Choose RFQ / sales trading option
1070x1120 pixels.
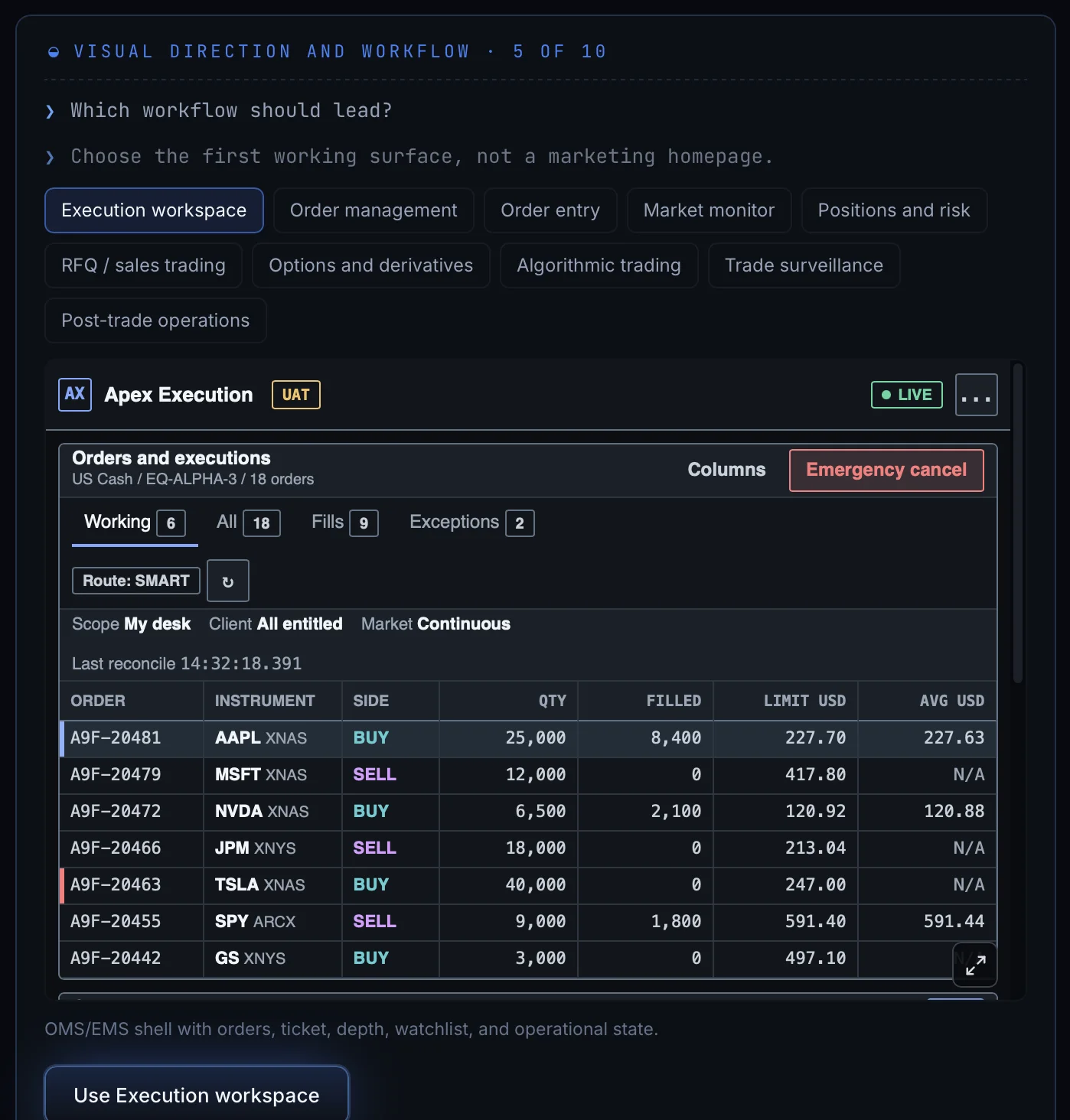[x=143, y=265]
